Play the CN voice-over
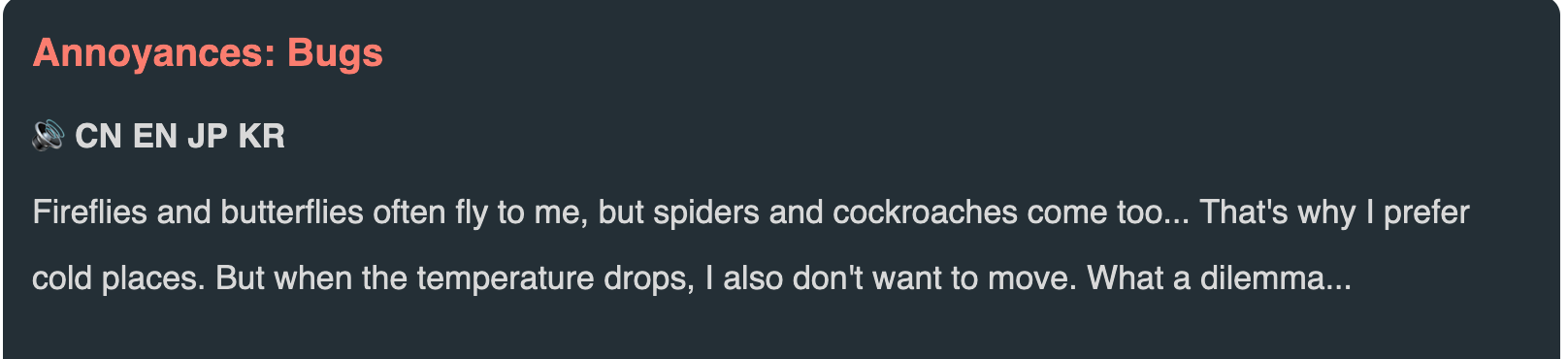This screenshot has height=359, width=1568. point(98,136)
